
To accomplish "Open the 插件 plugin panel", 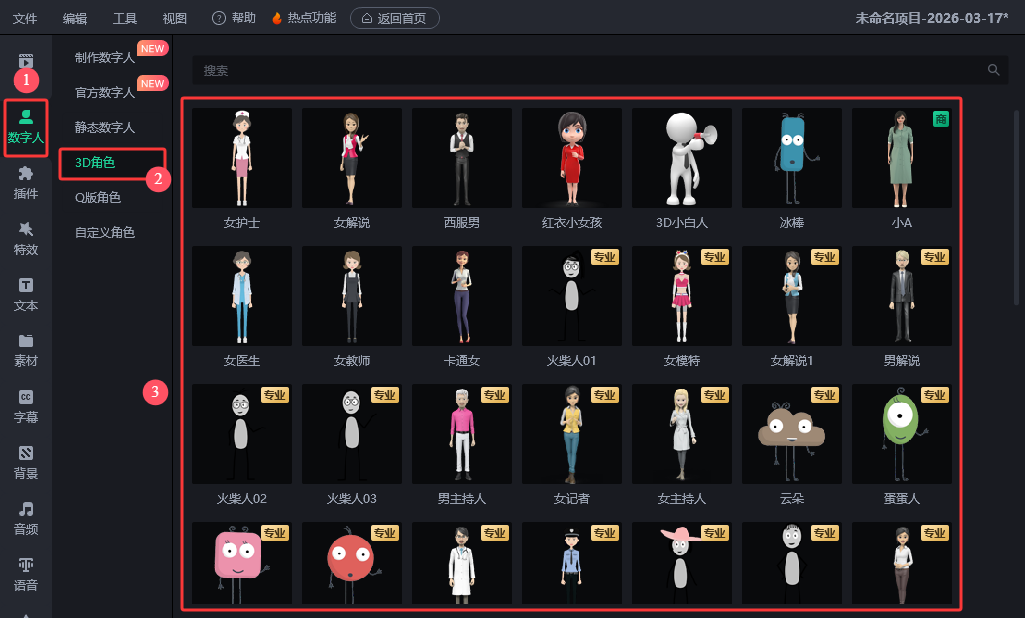I will click(x=26, y=182).
